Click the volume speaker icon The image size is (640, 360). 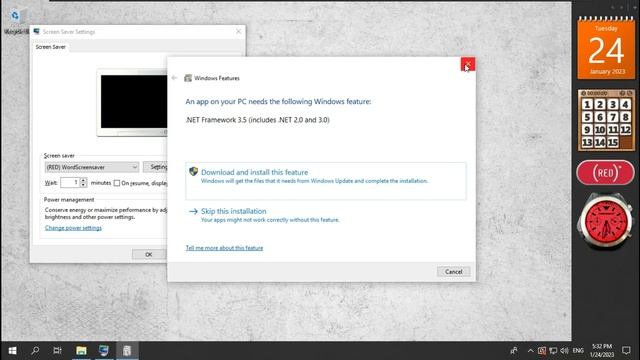click(x=564, y=351)
